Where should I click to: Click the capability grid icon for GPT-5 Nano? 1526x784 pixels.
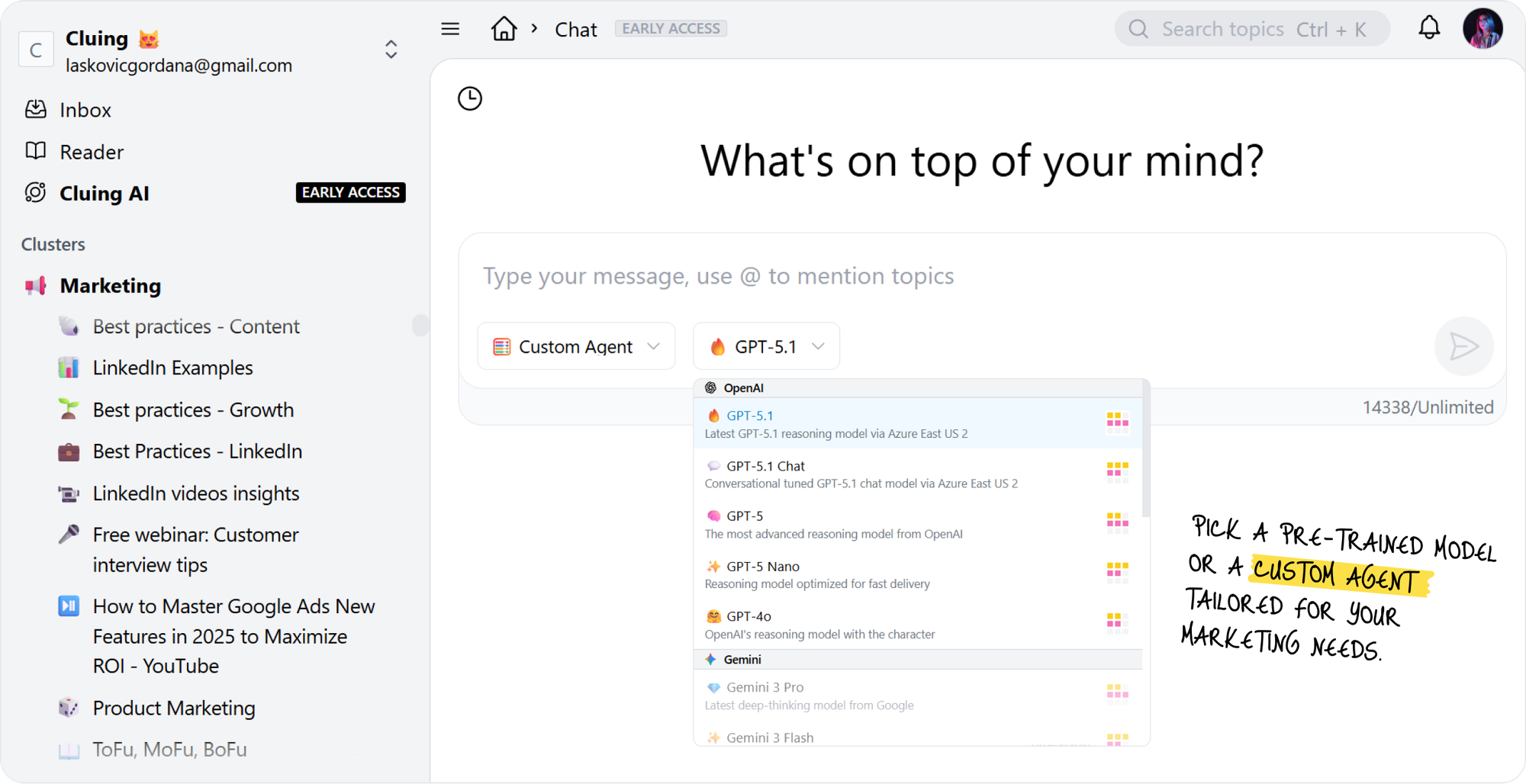tap(1118, 574)
